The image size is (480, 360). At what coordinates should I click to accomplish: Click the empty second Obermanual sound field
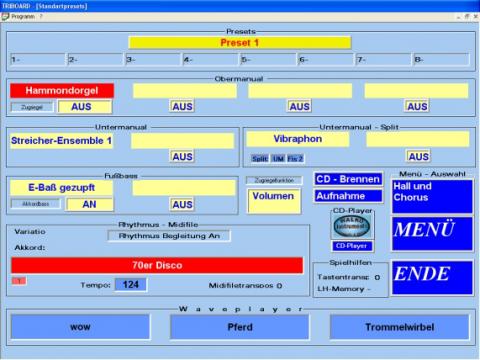[x=185, y=91]
